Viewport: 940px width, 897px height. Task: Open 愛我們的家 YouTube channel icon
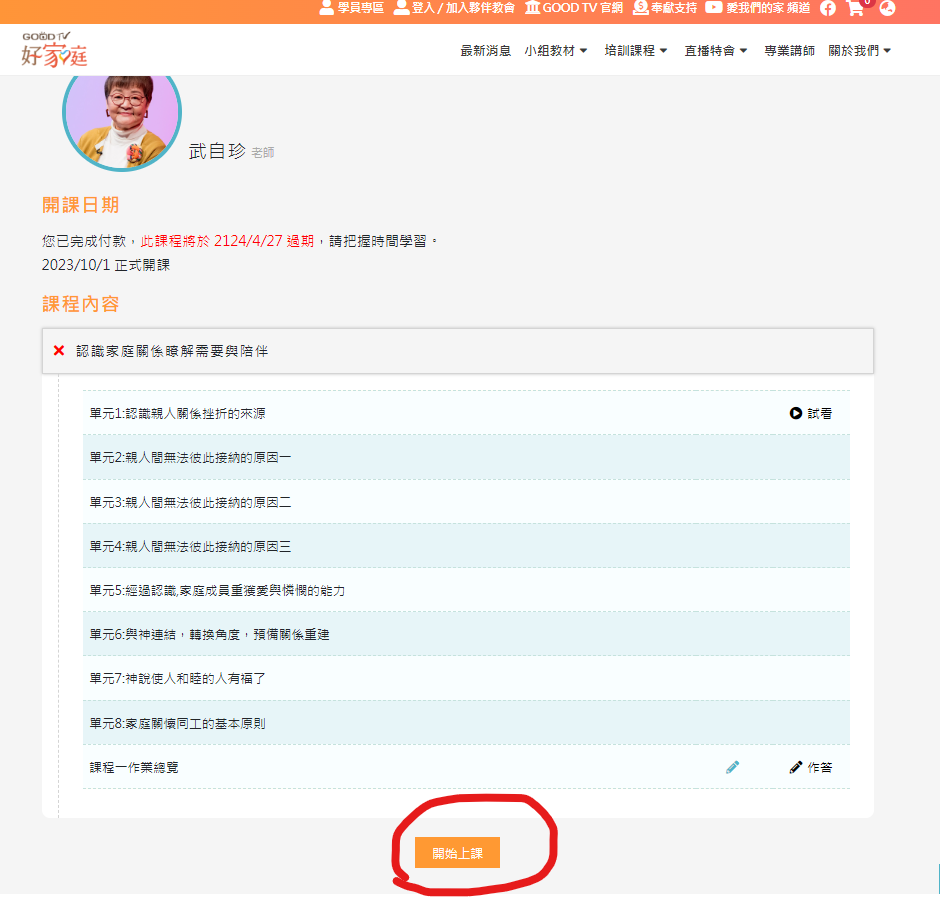714,8
